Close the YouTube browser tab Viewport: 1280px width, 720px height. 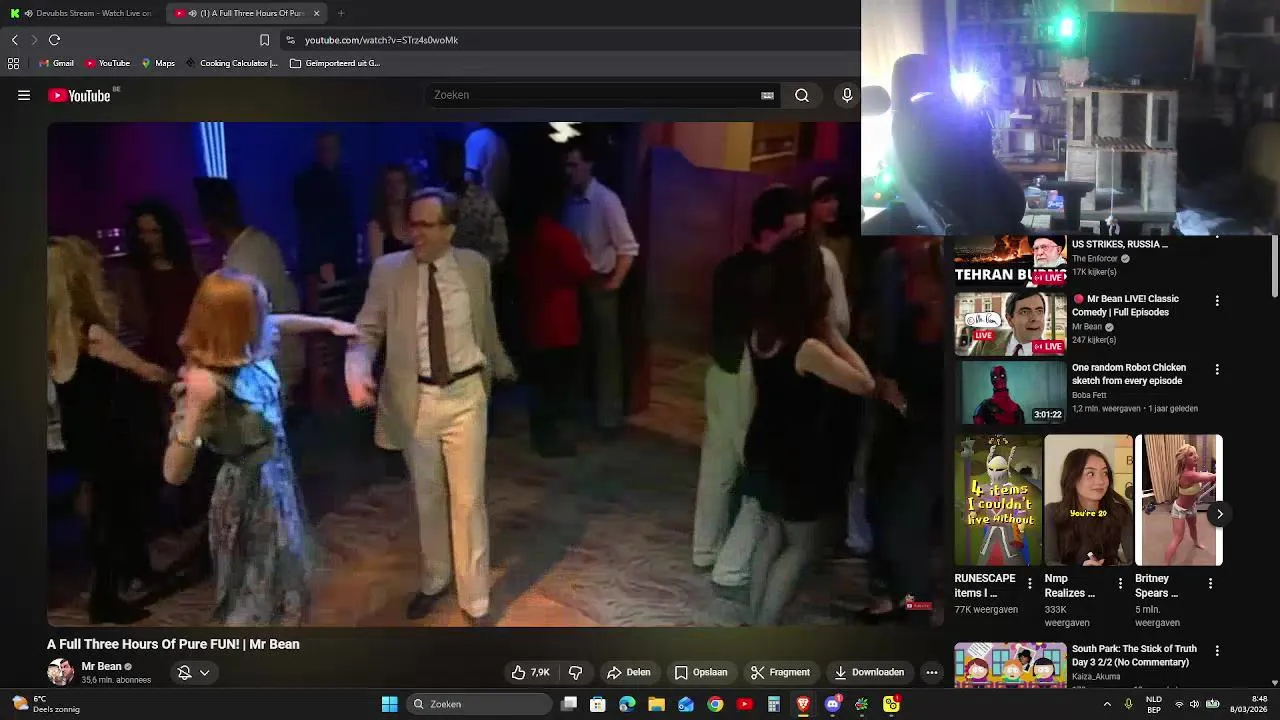tap(316, 13)
